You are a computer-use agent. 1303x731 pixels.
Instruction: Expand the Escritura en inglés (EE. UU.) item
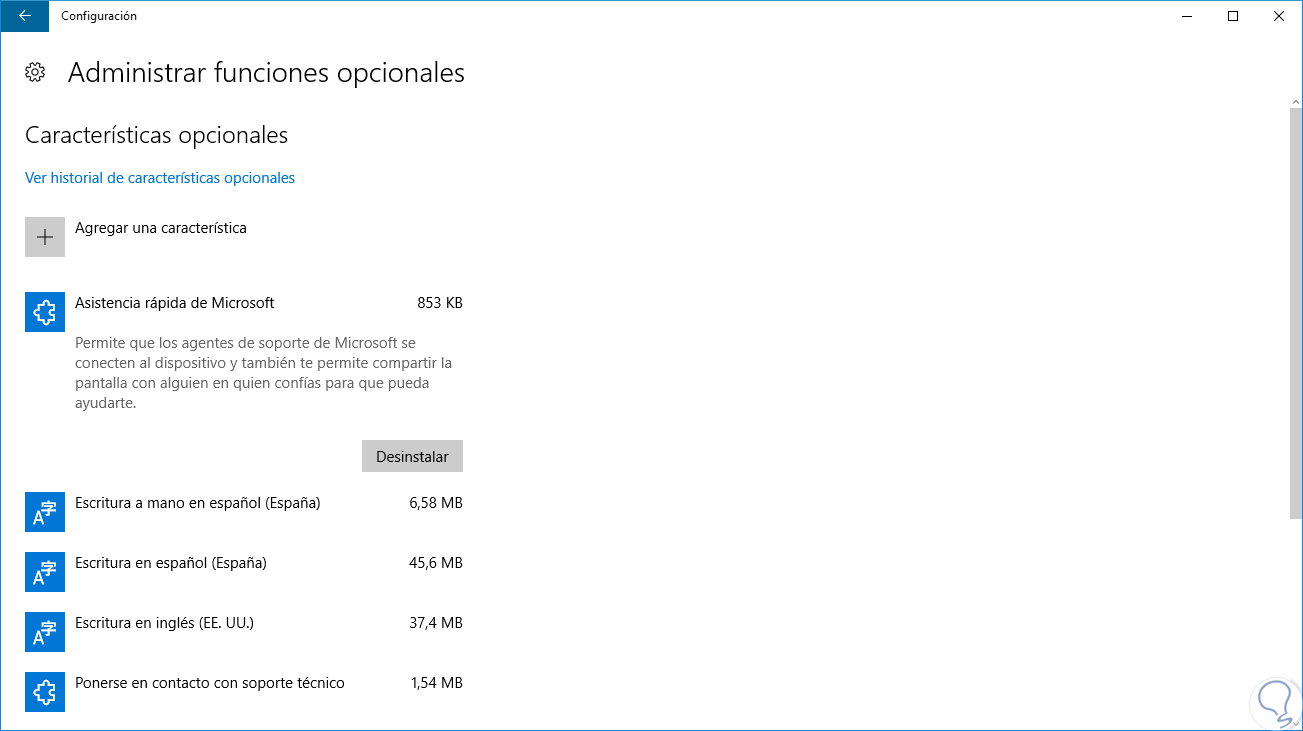(164, 623)
